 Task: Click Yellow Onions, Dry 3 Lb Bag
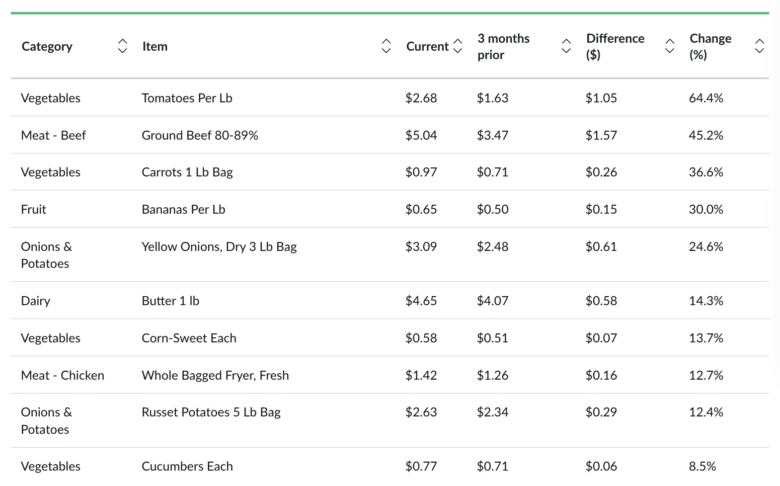point(219,246)
